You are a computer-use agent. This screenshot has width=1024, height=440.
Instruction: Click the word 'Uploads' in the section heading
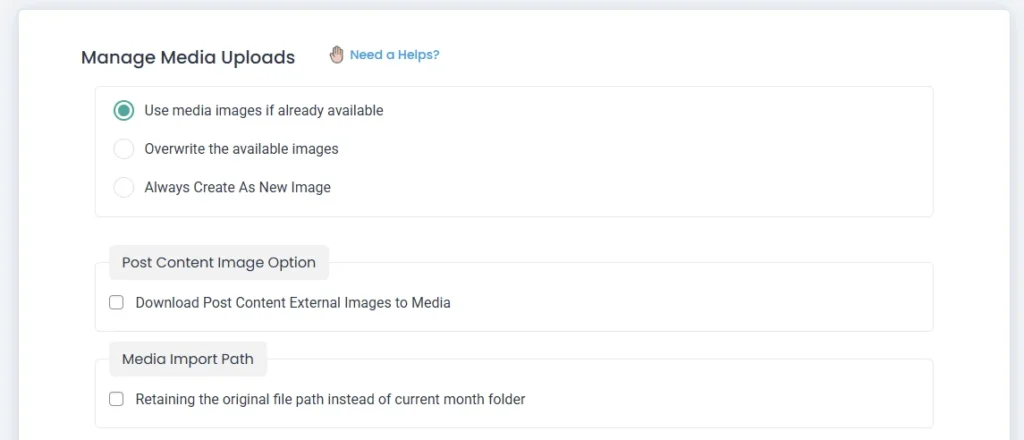260,58
